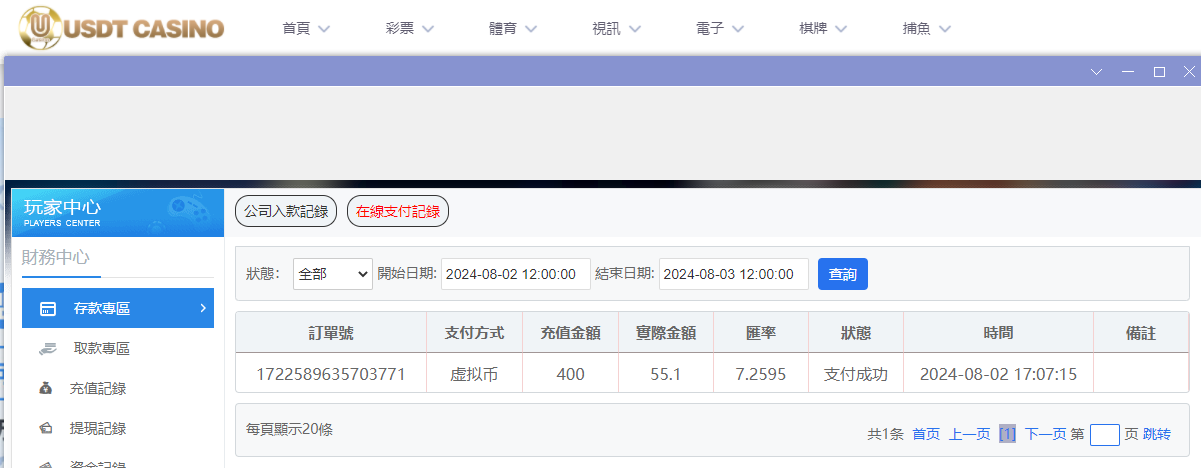This screenshot has height=468, width=1201.
Task: Click the USDT Casino logo
Action: tap(122, 28)
